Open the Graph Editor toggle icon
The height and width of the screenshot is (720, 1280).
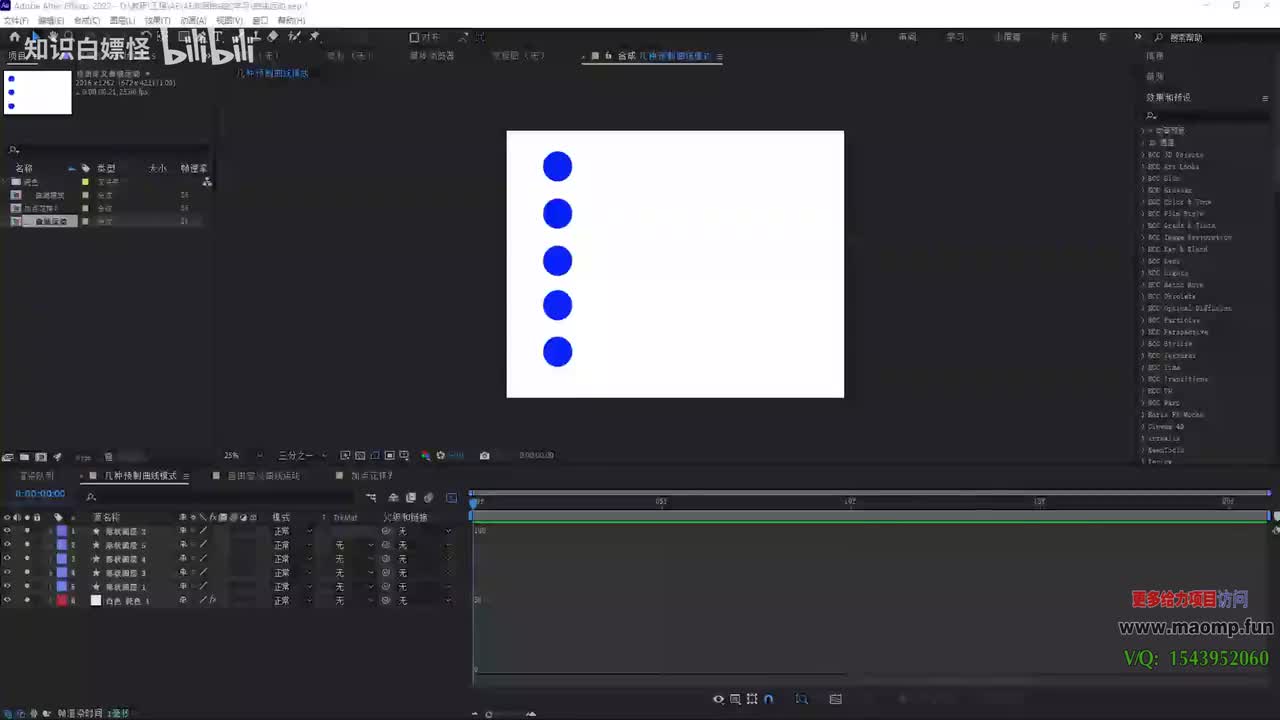click(x=451, y=497)
